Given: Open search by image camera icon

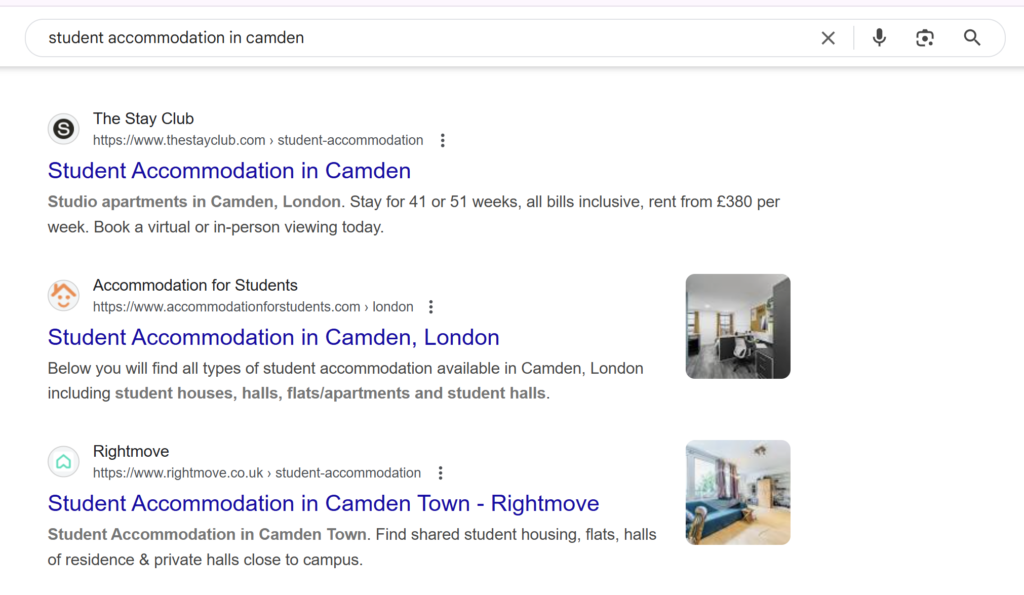Looking at the screenshot, I should (924, 38).
